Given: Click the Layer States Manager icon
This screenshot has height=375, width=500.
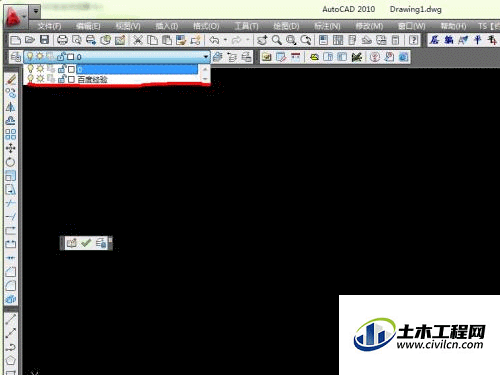Looking at the screenshot, I should (247, 57).
